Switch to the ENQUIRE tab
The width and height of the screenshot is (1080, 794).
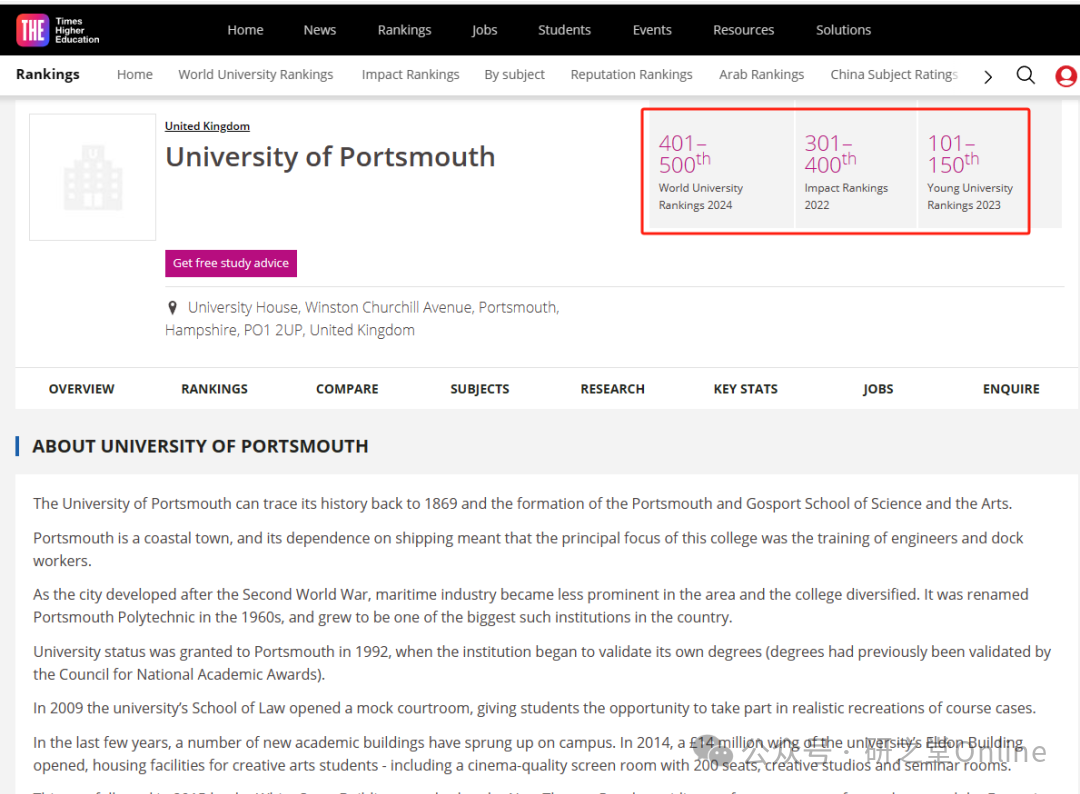click(1010, 389)
